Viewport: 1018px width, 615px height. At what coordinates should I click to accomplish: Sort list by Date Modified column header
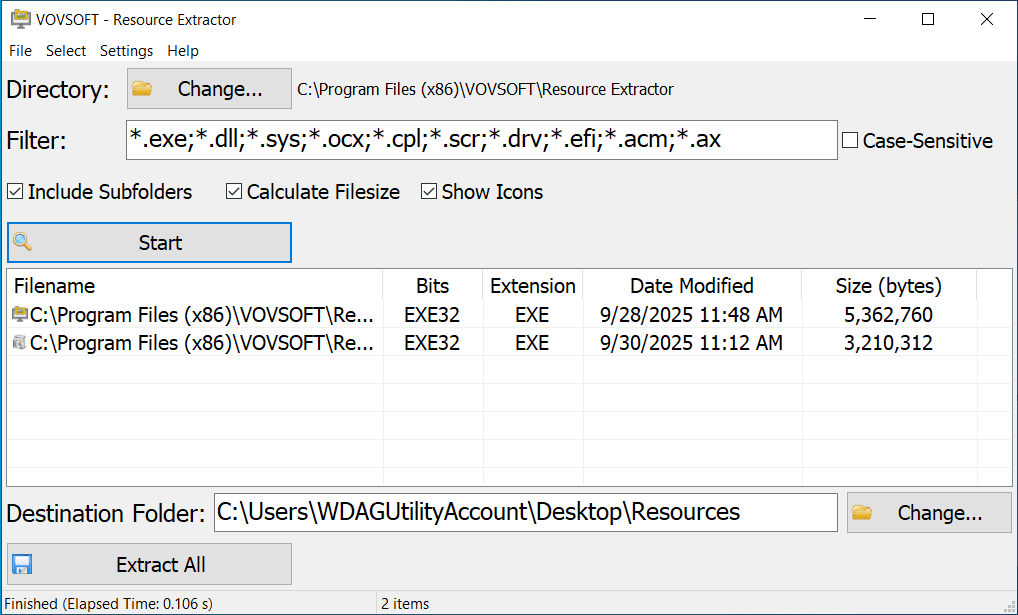click(691, 286)
